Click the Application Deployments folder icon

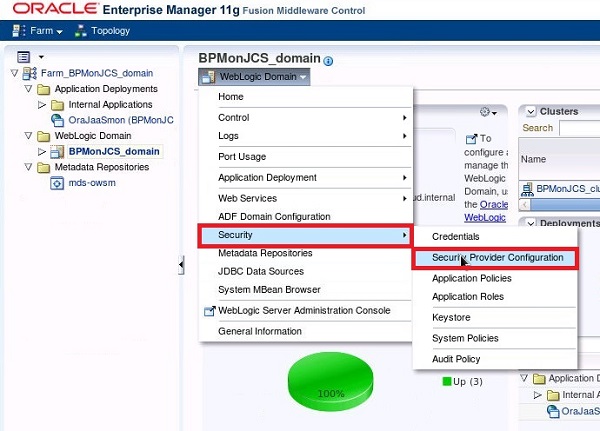(x=44, y=90)
